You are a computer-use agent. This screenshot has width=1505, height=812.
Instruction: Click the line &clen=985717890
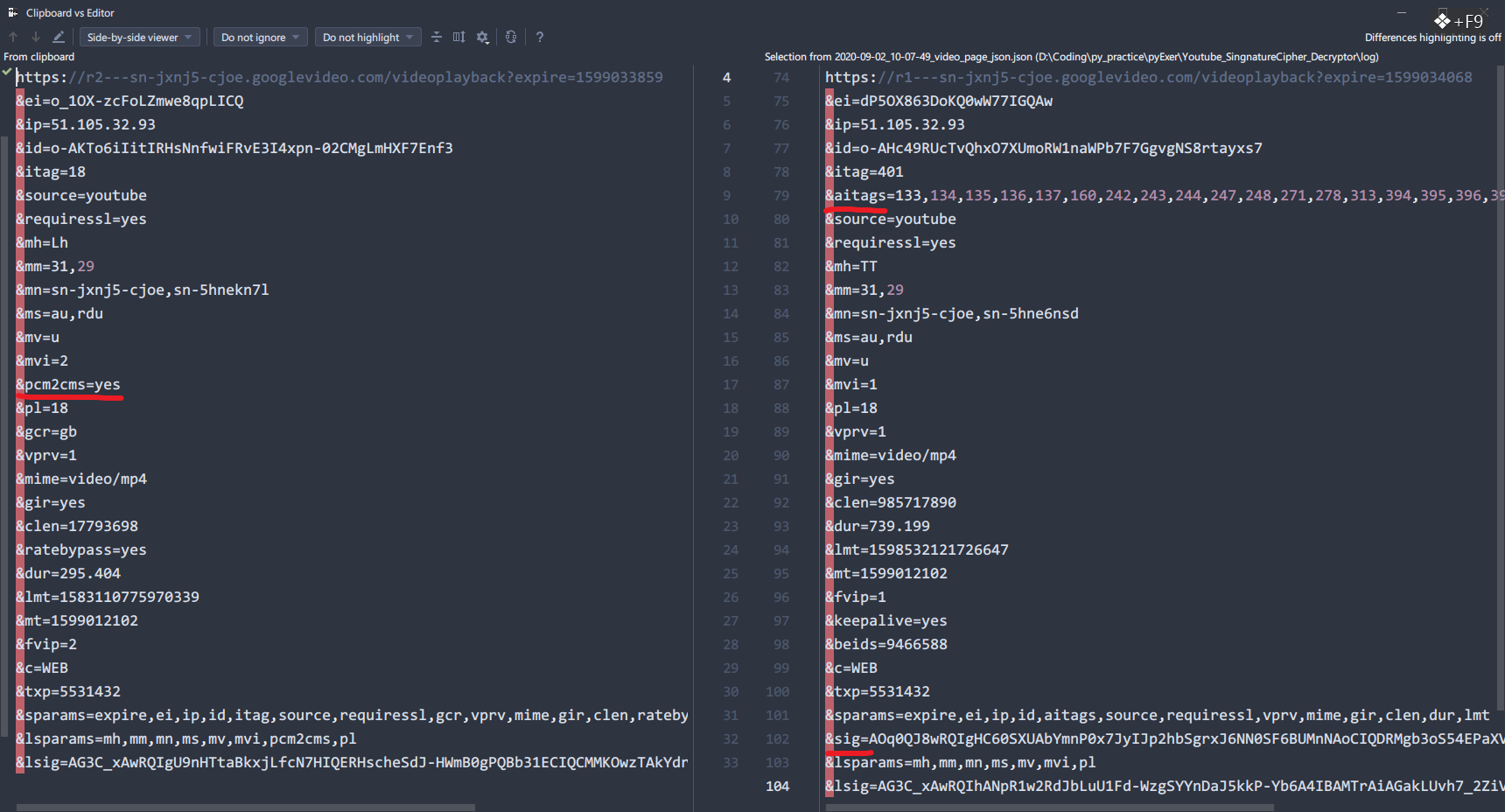pyautogui.click(x=891, y=502)
